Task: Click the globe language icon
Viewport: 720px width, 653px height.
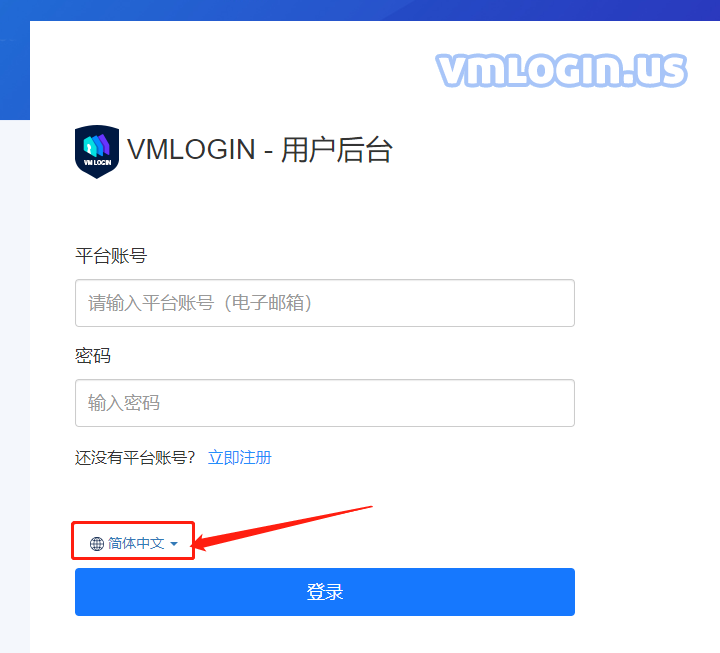Action: point(96,544)
